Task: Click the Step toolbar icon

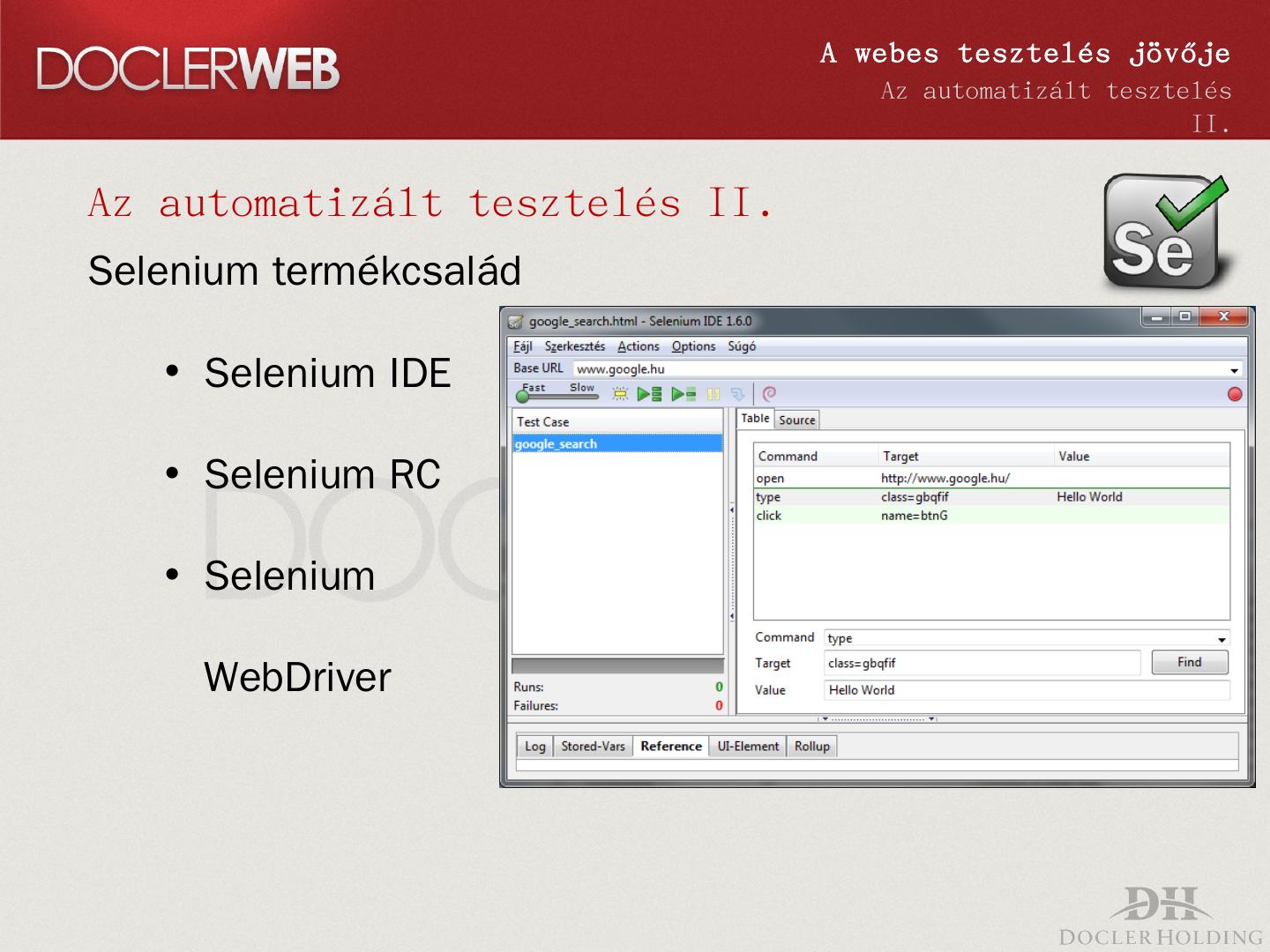Action: click(737, 394)
